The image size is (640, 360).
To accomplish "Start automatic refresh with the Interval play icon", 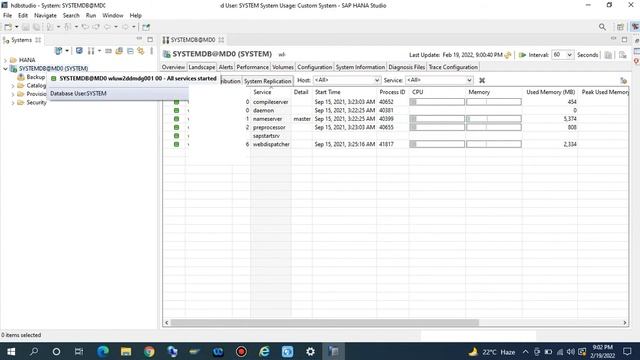I will [x=522, y=55].
